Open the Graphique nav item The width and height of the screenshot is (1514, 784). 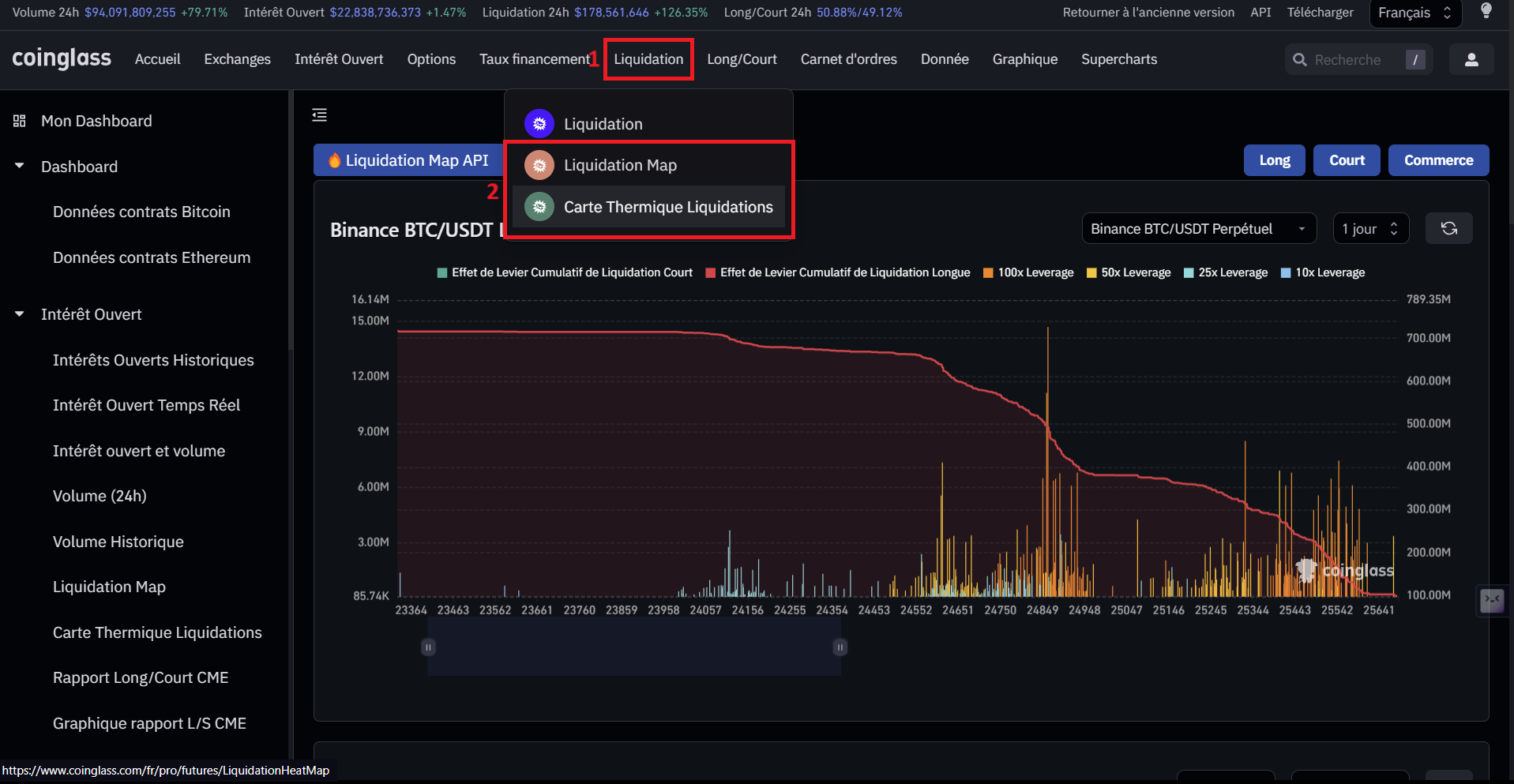1024,59
